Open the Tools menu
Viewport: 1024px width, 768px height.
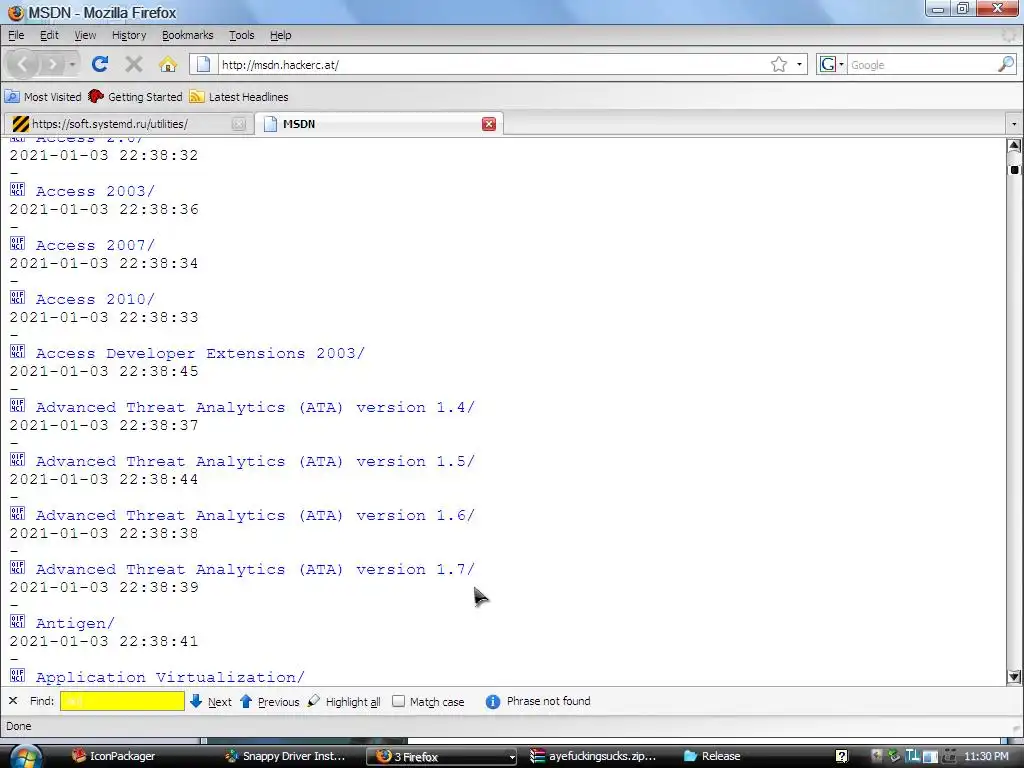[x=241, y=35]
